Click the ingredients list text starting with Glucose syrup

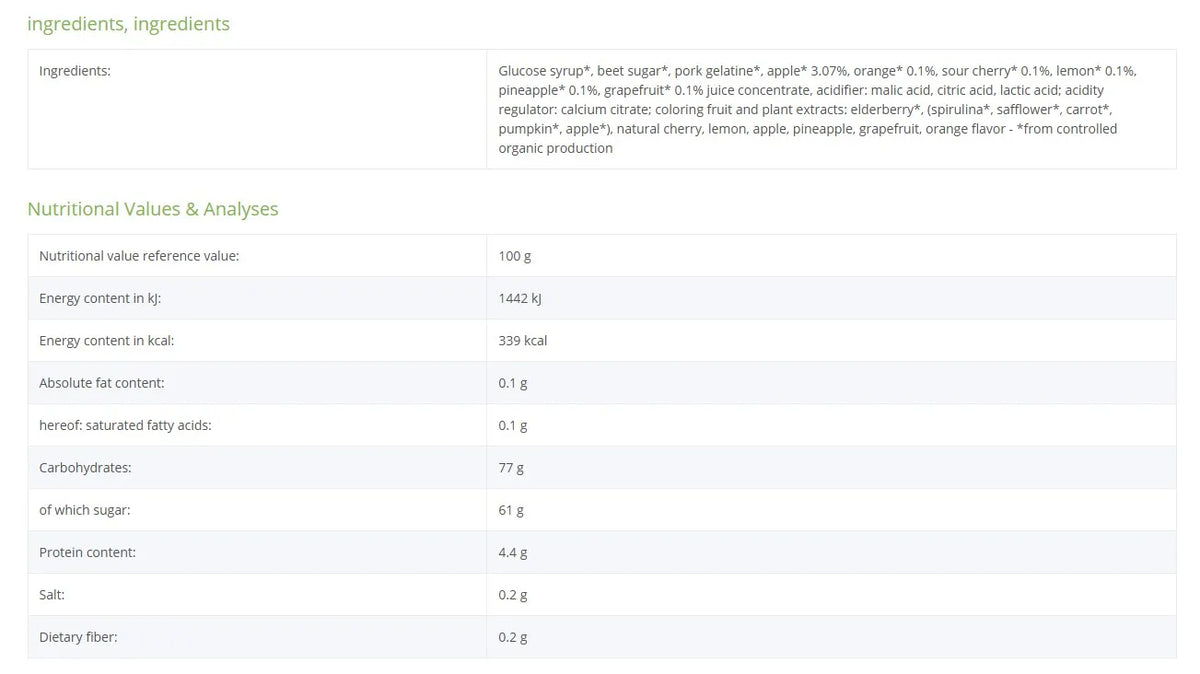(x=818, y=109)
